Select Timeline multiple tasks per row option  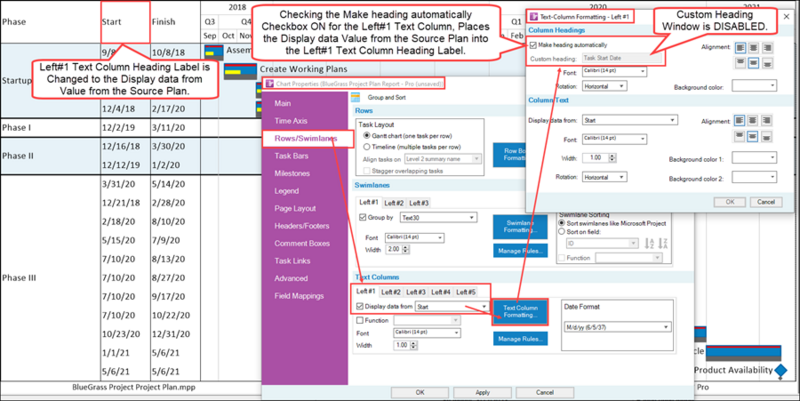[367, 147]
